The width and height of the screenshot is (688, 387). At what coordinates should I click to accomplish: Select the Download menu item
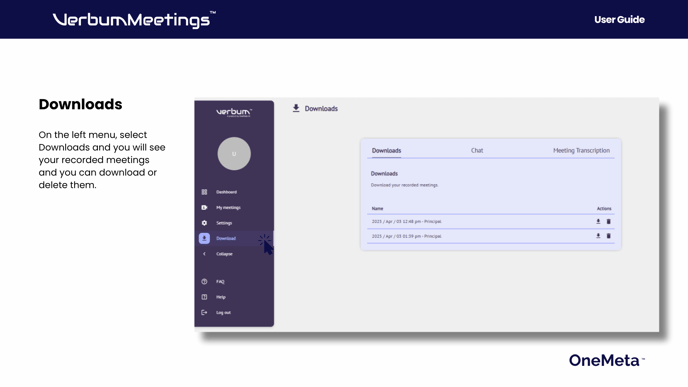click(x=226, y=238)
